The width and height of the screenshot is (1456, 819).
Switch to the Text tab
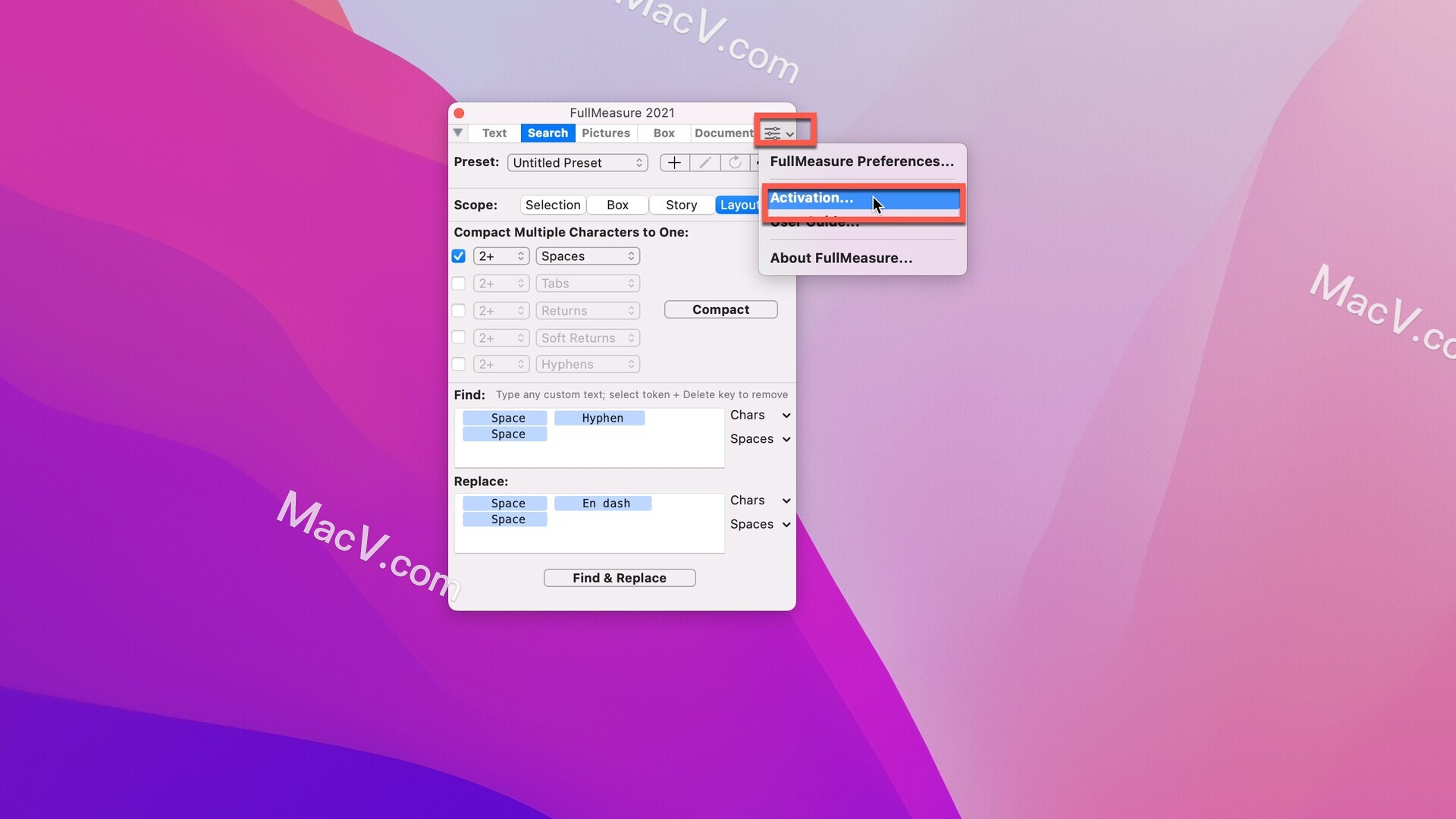point(494,133)
